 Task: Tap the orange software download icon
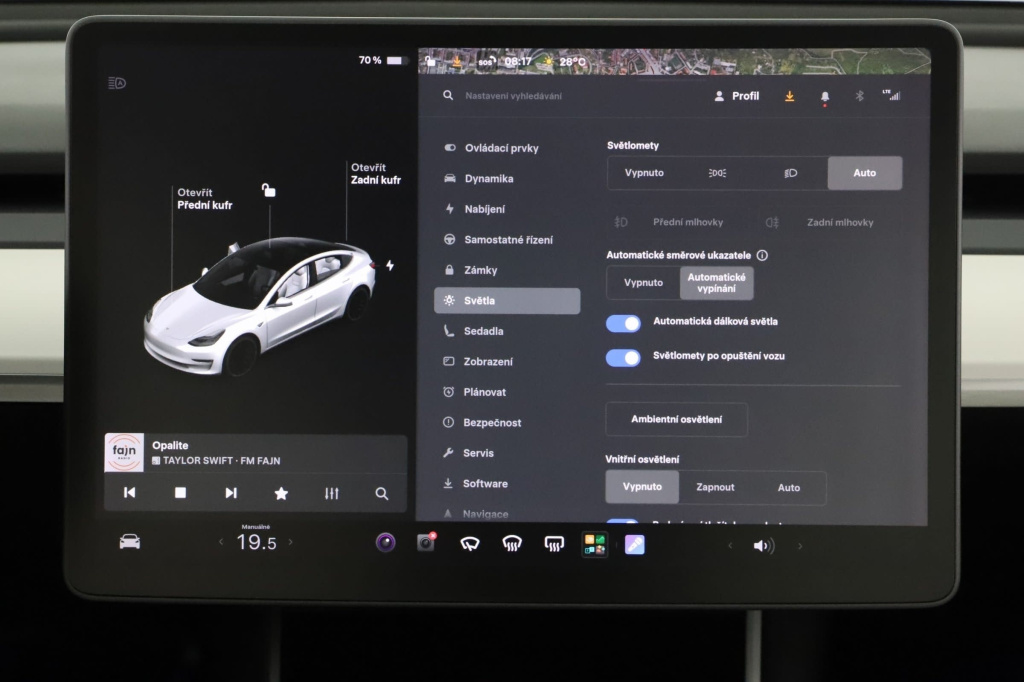coord(790,96)
